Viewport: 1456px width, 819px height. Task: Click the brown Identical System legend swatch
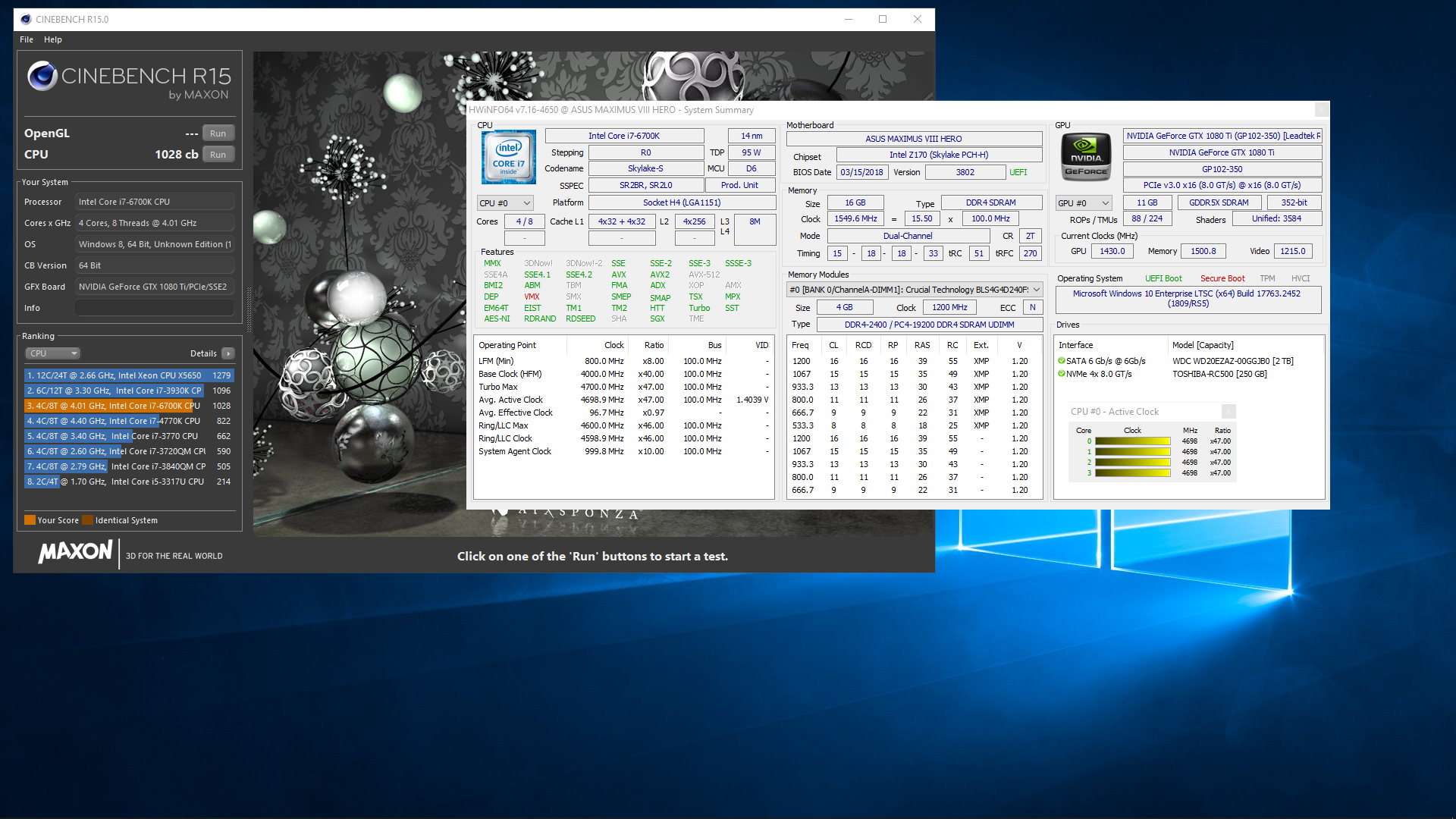point(87,520)
